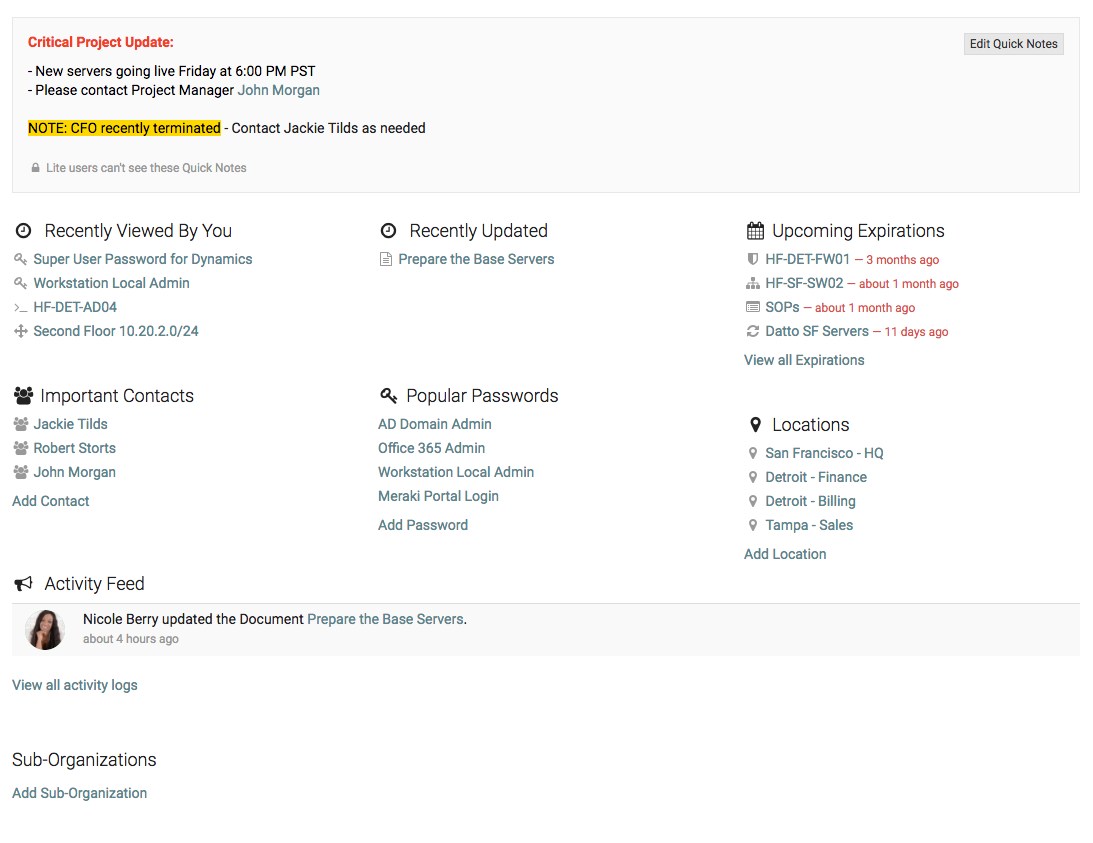This screenshot has width=1093, height=843.
Task: Open View all activity logs
Action: click(74, 685)
